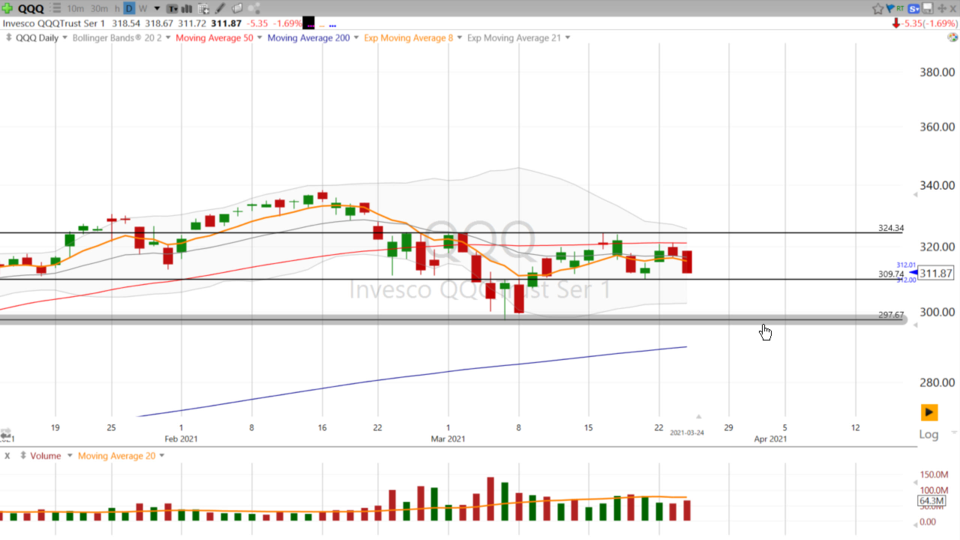
Task: Click the blue flag icon
Action: point(890,8)
